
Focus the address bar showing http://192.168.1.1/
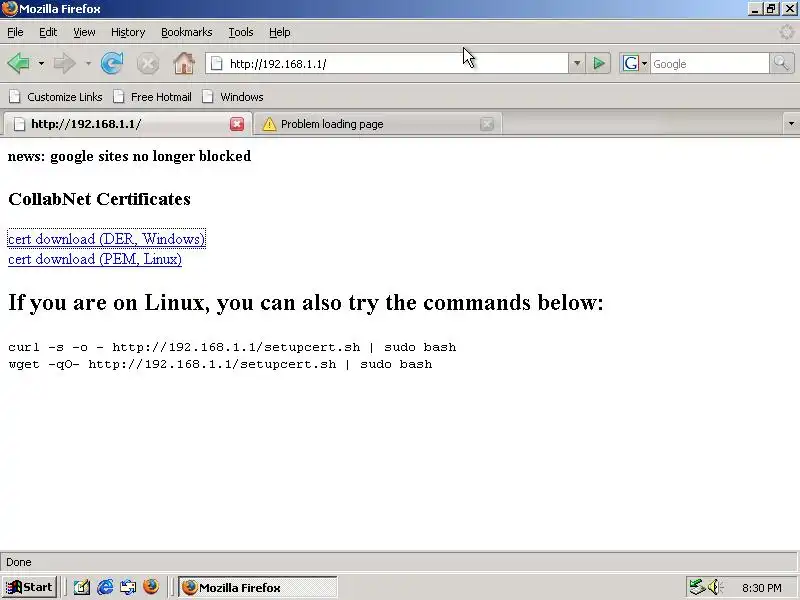click(387, 64)
